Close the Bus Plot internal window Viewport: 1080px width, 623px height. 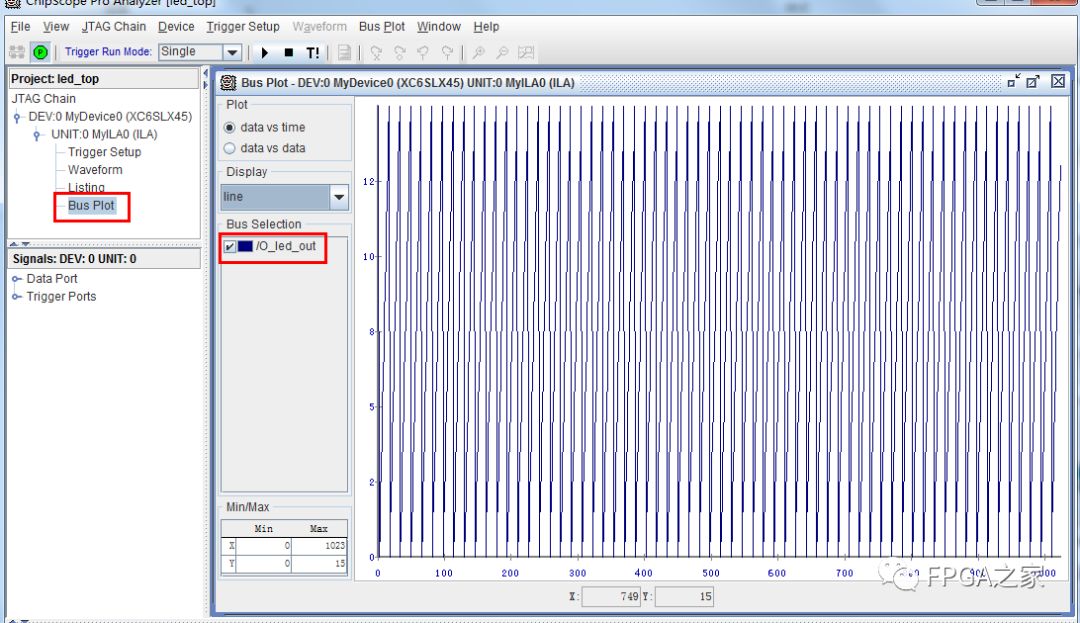click(1058, 81)
